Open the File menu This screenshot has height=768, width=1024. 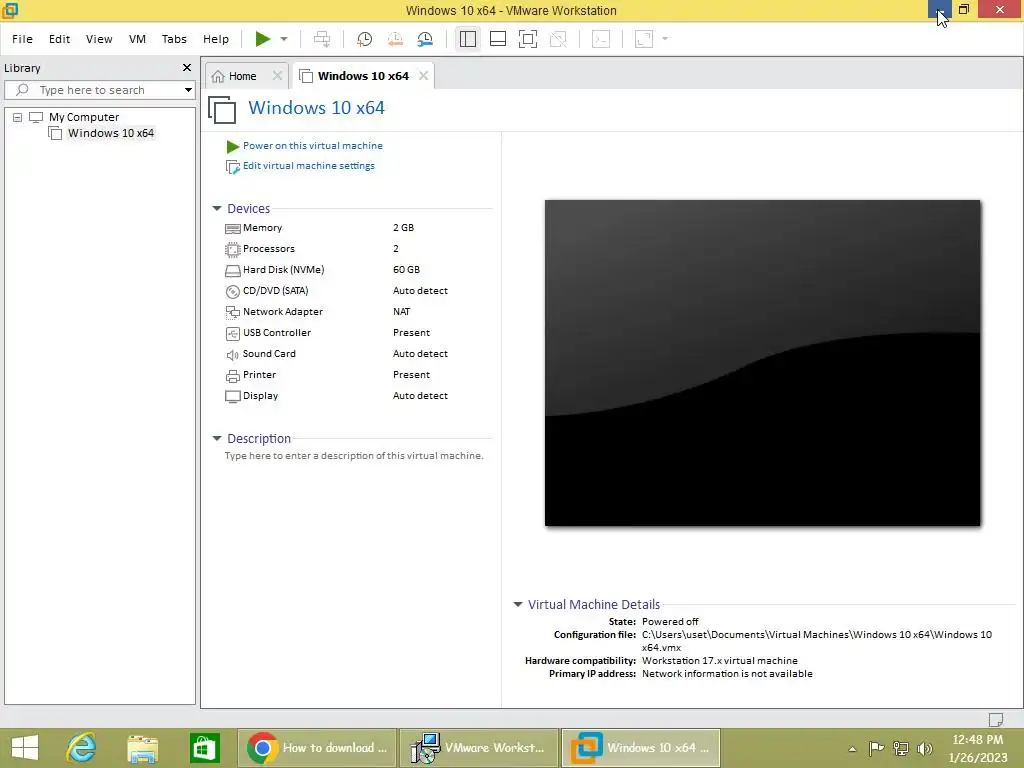pos(22,39)
